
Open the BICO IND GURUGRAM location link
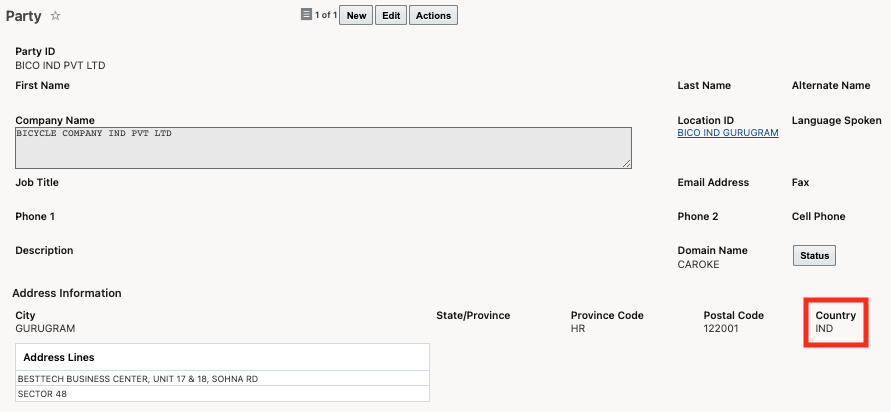[x=727, y=133]
